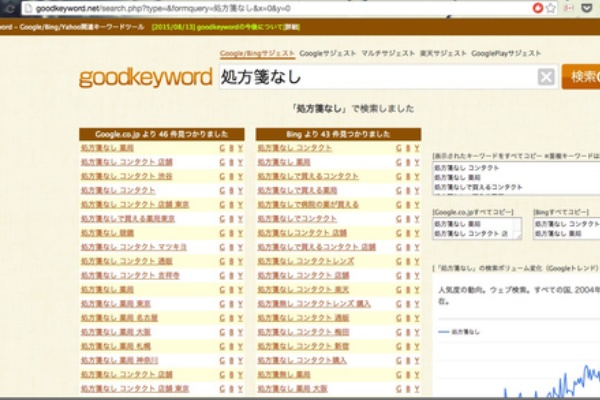Viewport: 600px width, 400px height.
Task: Click the browser address bar URL
Action: coord(163,8)
